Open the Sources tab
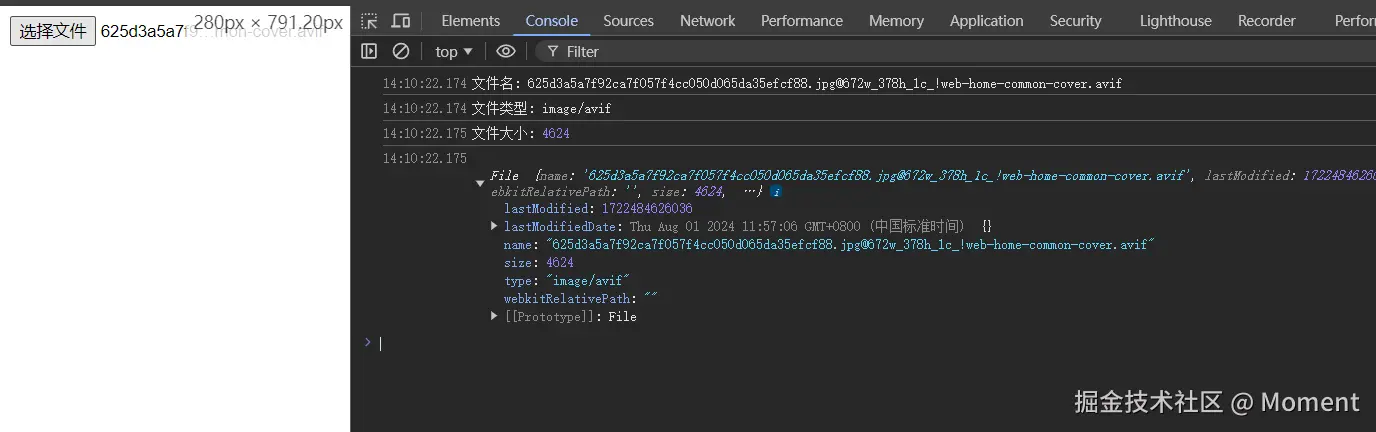The height and width of the screenshot is (432, 1376). 628,21
